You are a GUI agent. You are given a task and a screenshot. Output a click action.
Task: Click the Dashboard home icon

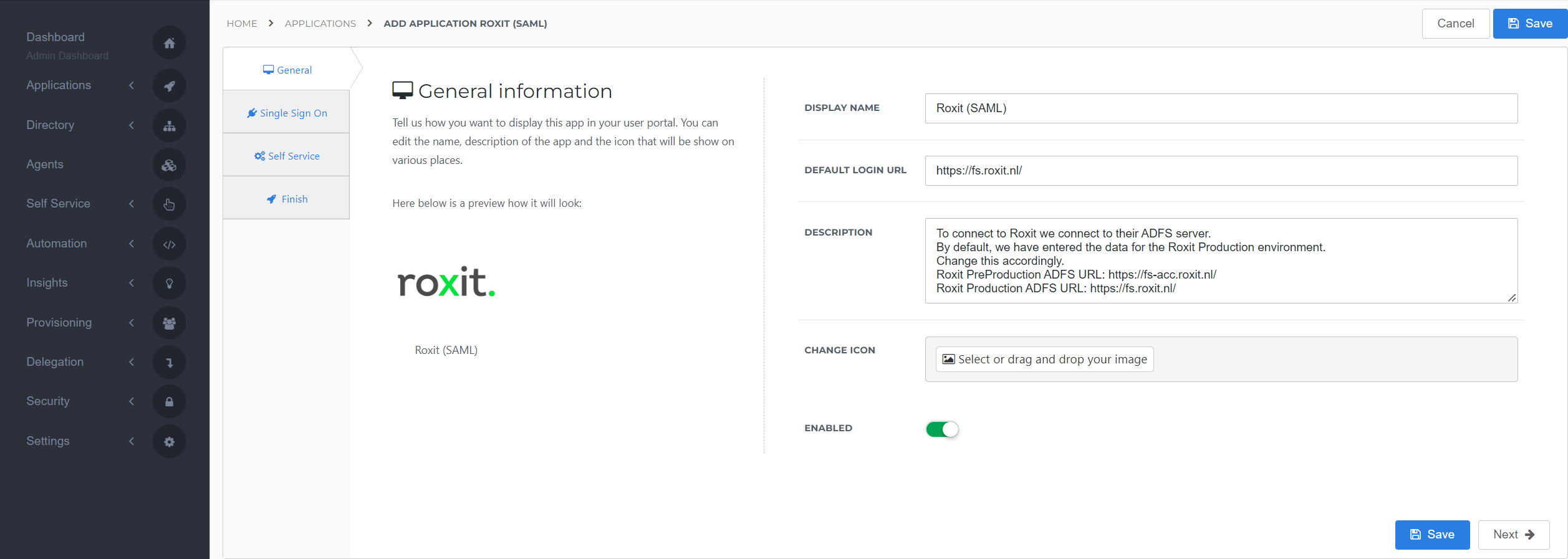[169, 43]
